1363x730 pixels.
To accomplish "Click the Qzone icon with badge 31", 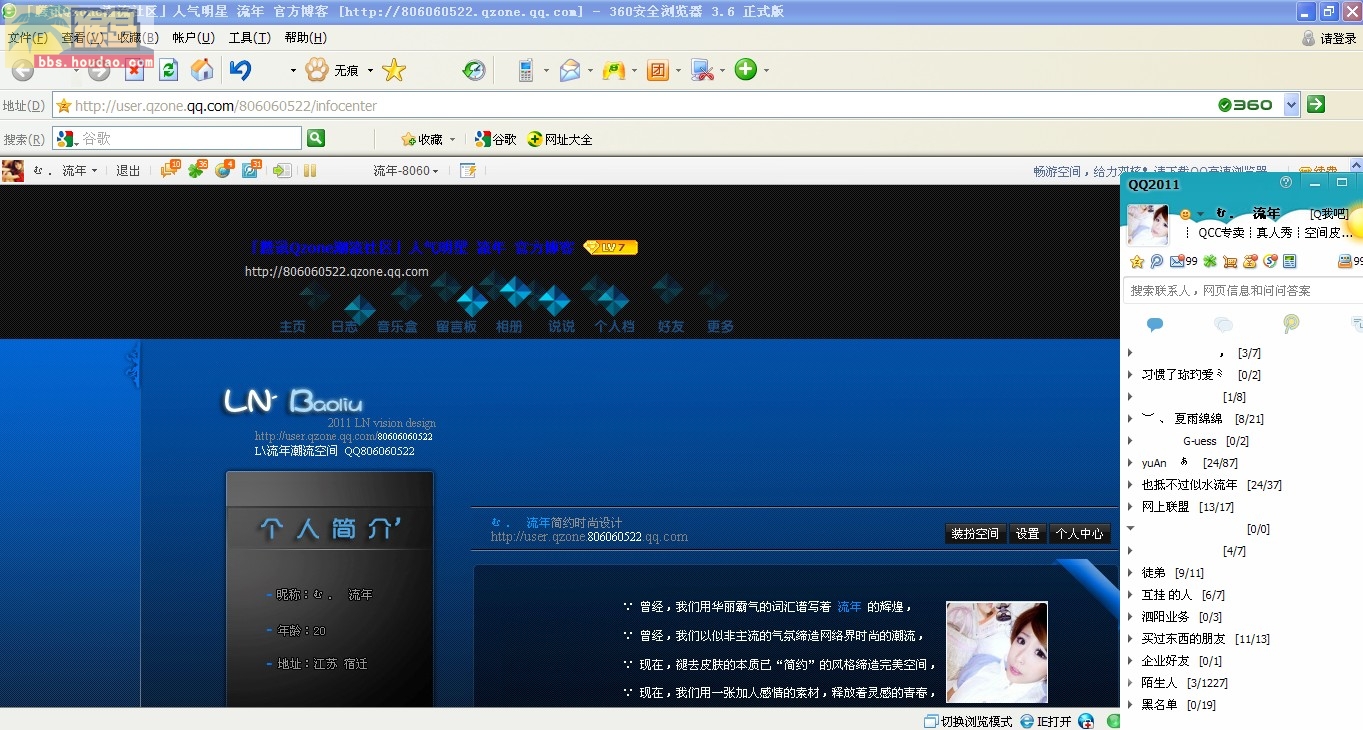I will pyautogui.click(x=251, y=170).
